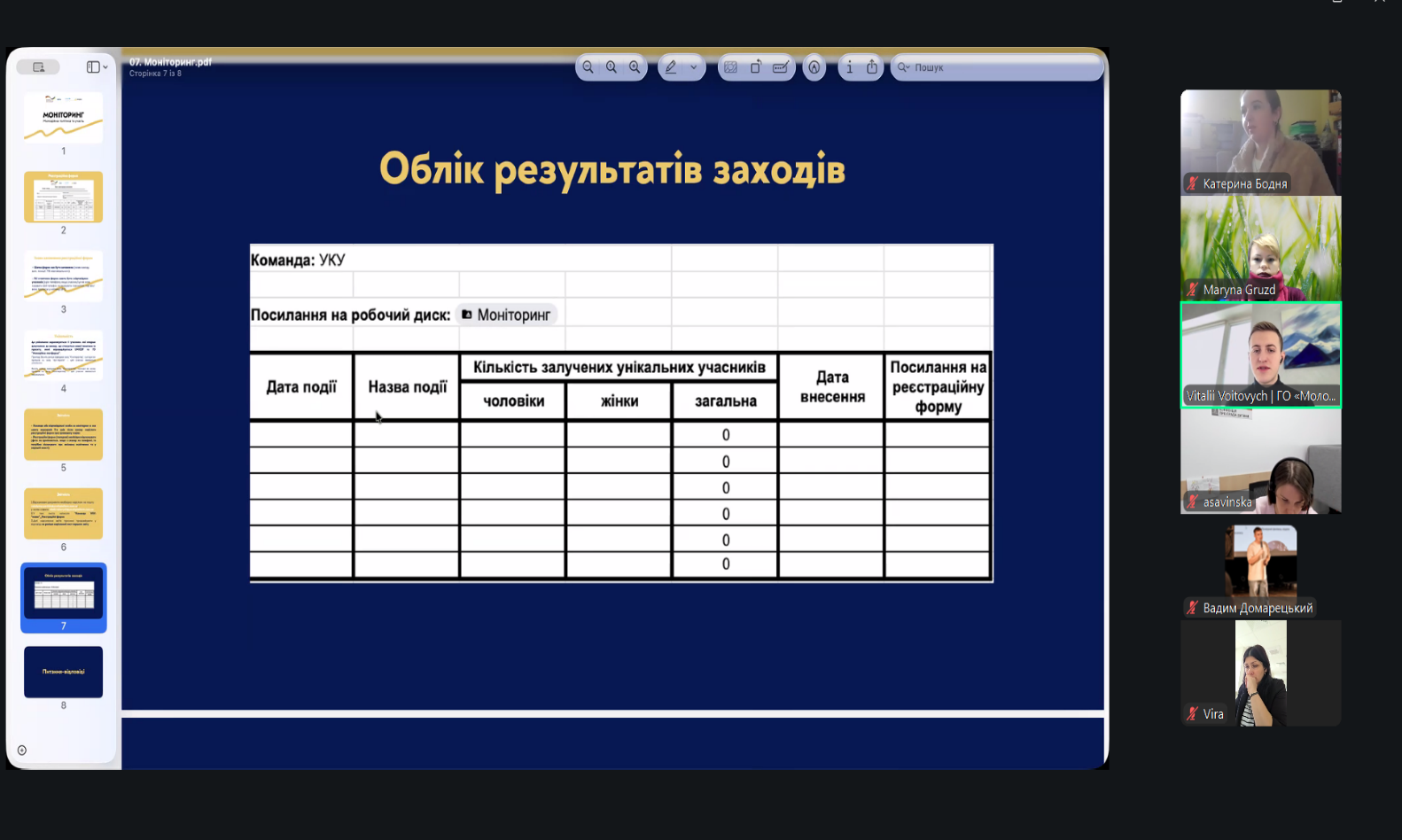
Task: Click the zoom in magnifier icon
Action: pos(635,67)
